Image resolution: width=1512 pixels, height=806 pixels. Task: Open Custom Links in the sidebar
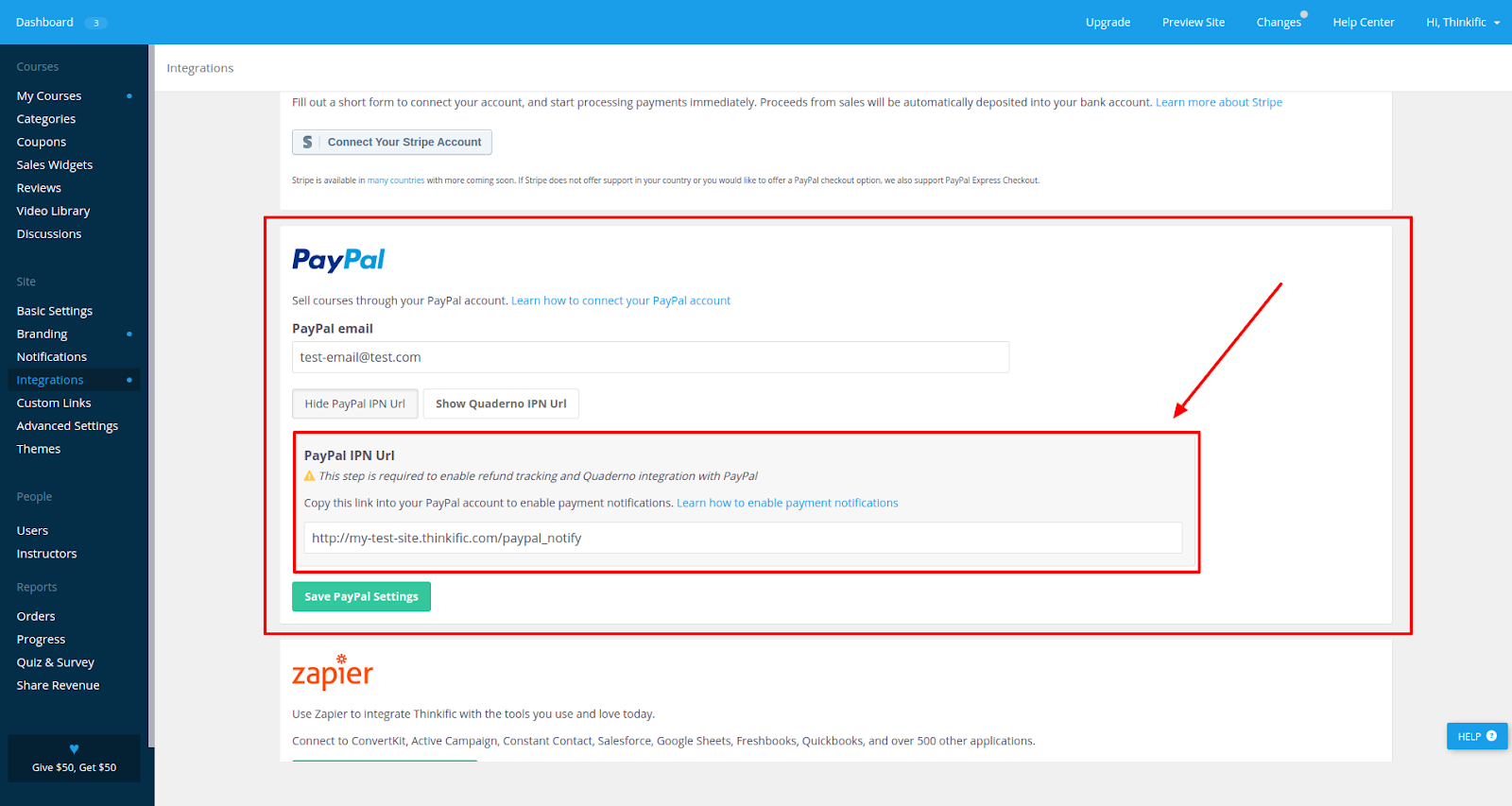(54, 403)
